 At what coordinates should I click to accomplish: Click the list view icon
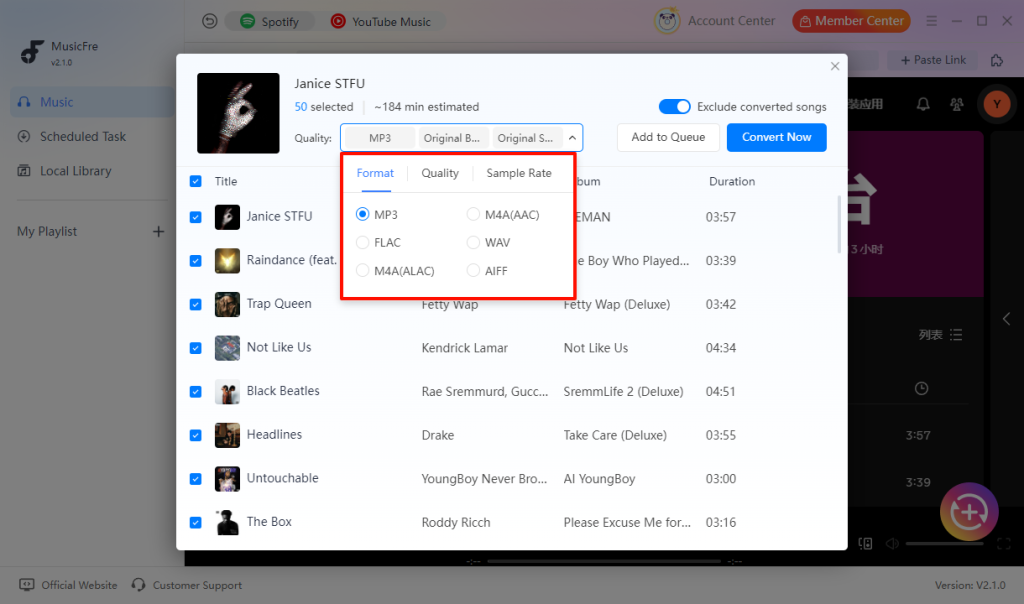[956, 335]
